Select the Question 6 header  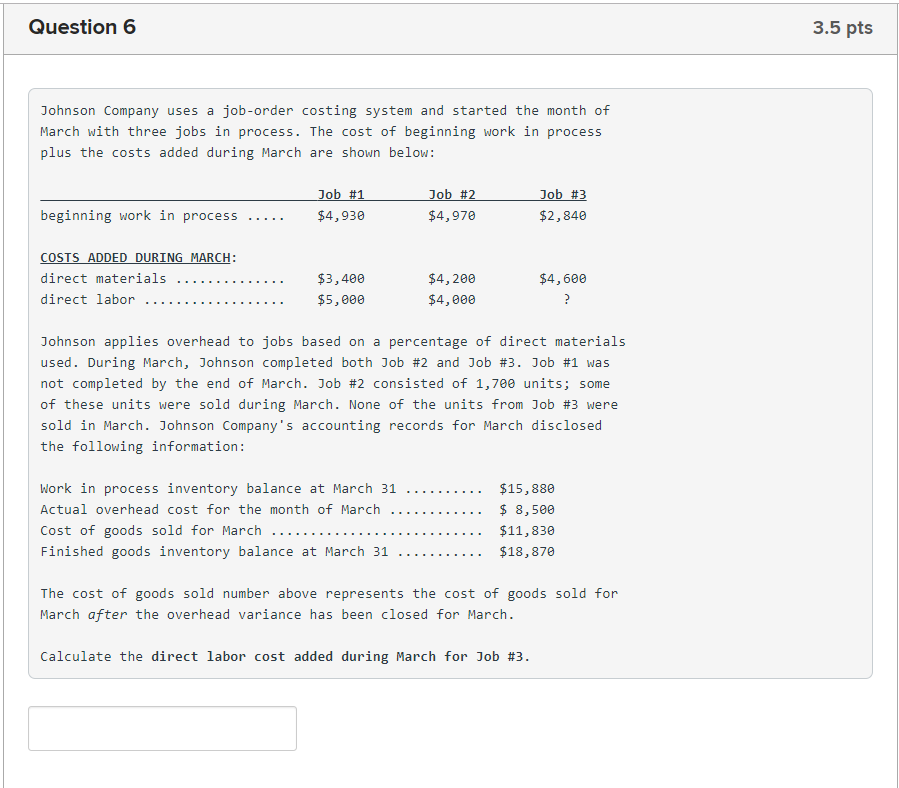click(83, 27)
